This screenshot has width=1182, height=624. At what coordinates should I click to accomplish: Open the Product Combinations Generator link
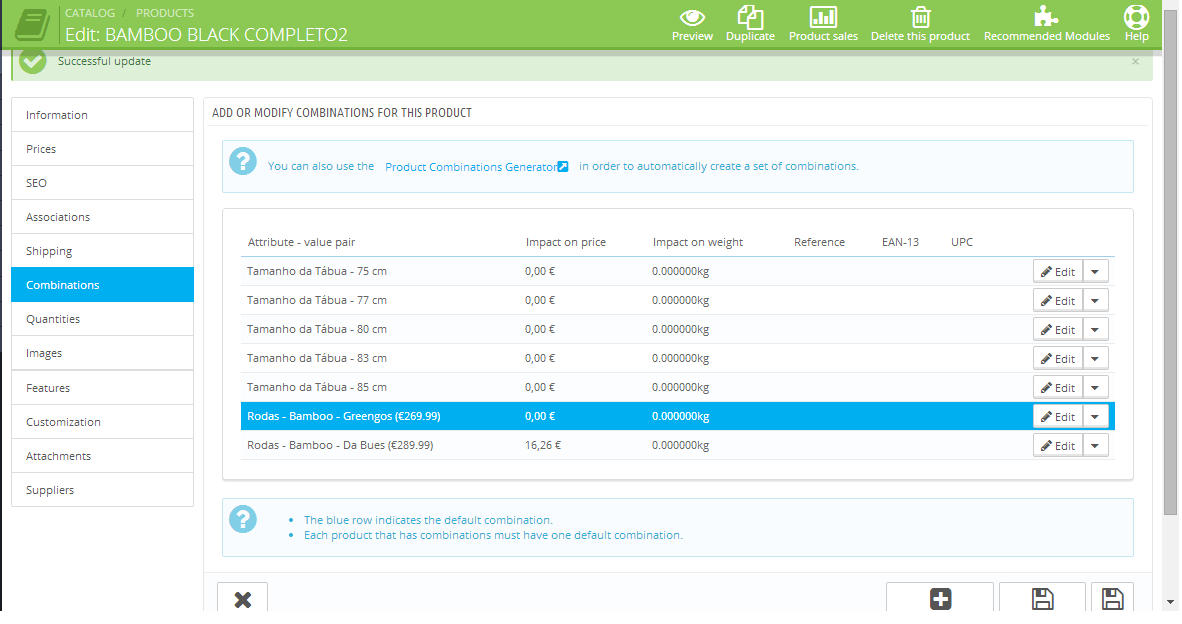coord(476,167)
